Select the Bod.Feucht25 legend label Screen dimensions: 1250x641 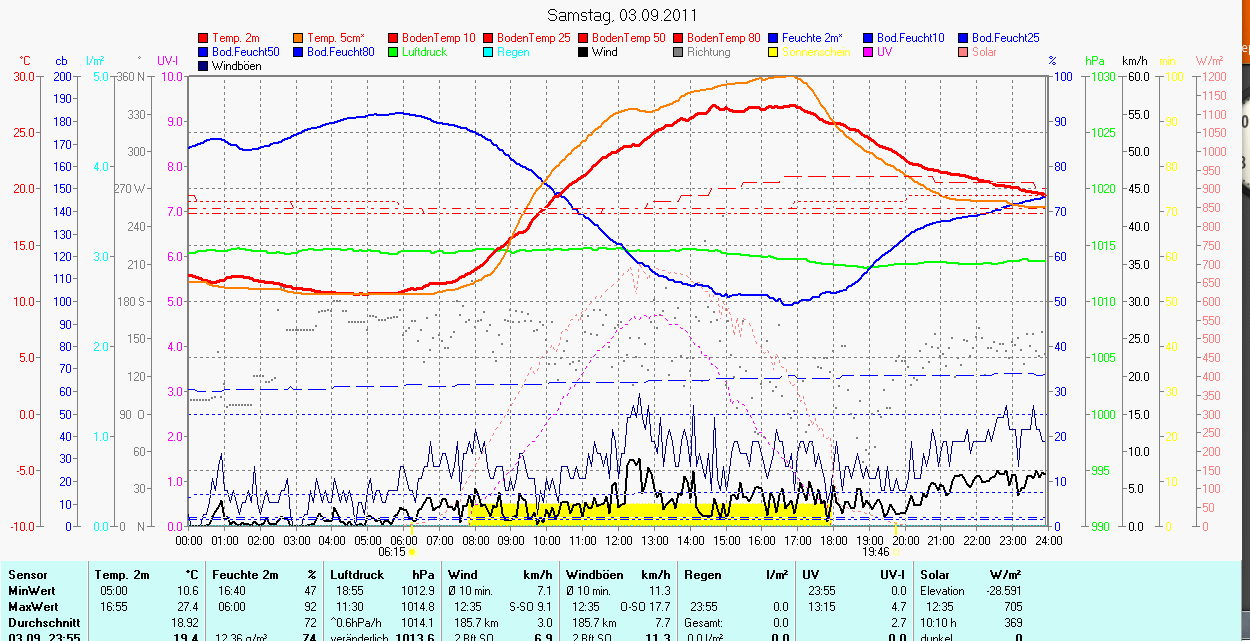pos(1005,38)
